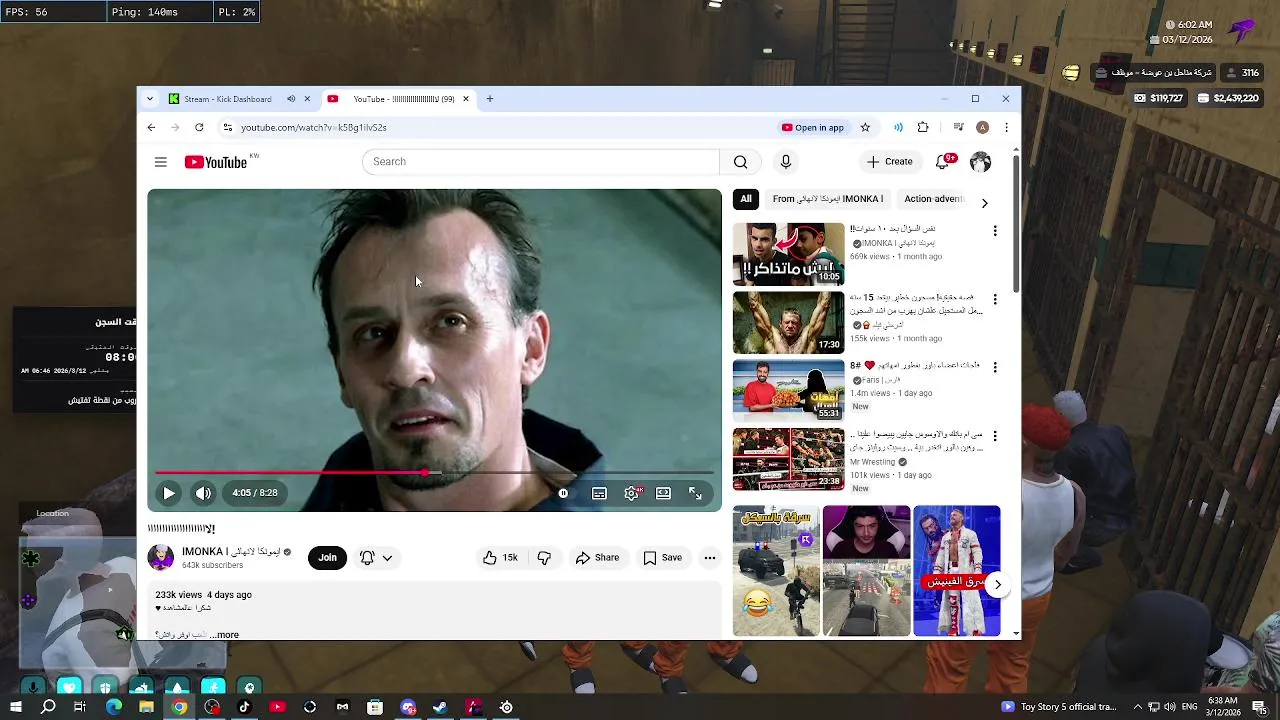The height and width of the screenshot is (720, 1280).
Task: Open the 55:31 recommended video thumbnail
Action: click(788, 391)
